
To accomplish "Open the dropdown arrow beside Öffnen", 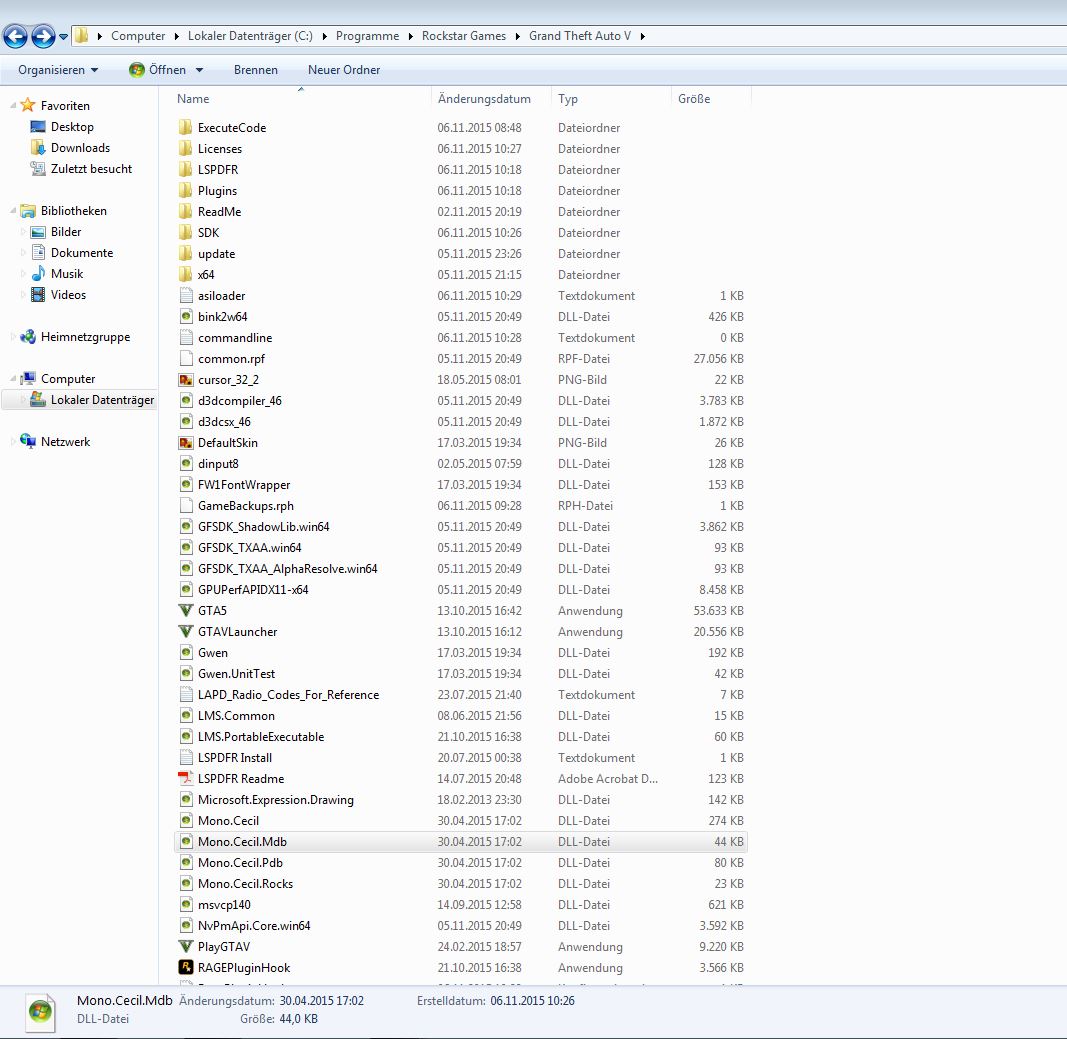I will coord(199,69).
